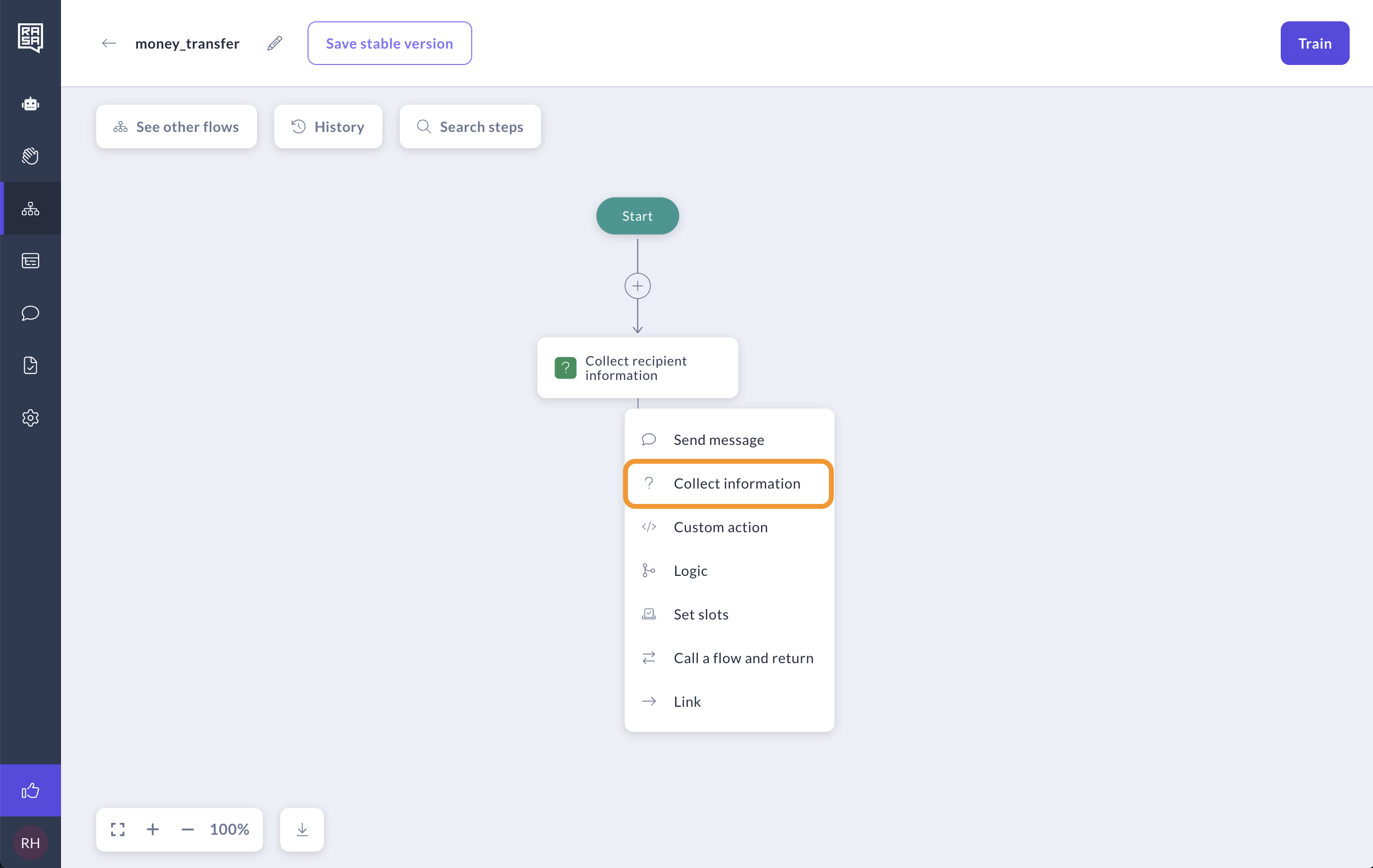Open the assistant robot sidebar icon

tap(30, 104)
